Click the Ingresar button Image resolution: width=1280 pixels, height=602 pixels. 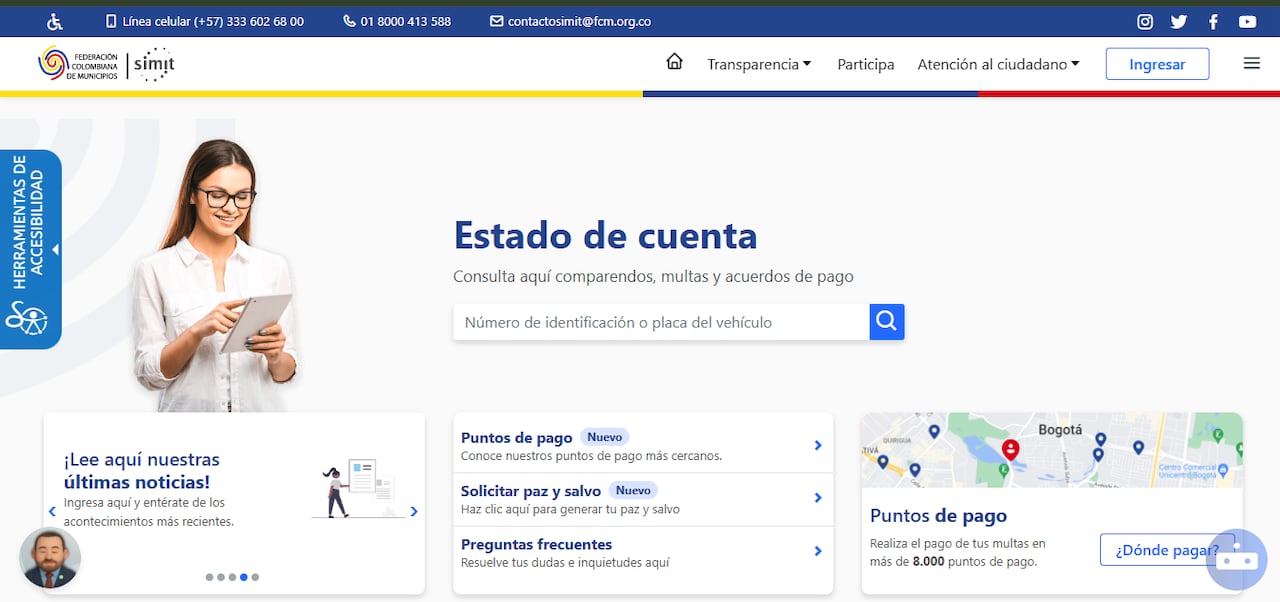click(x=1157, y=63)
